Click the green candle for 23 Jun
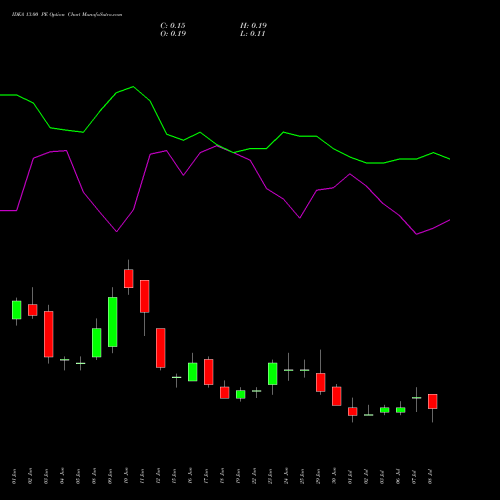The height and width of the screenshot is (500, 500). tap(273, 374)
